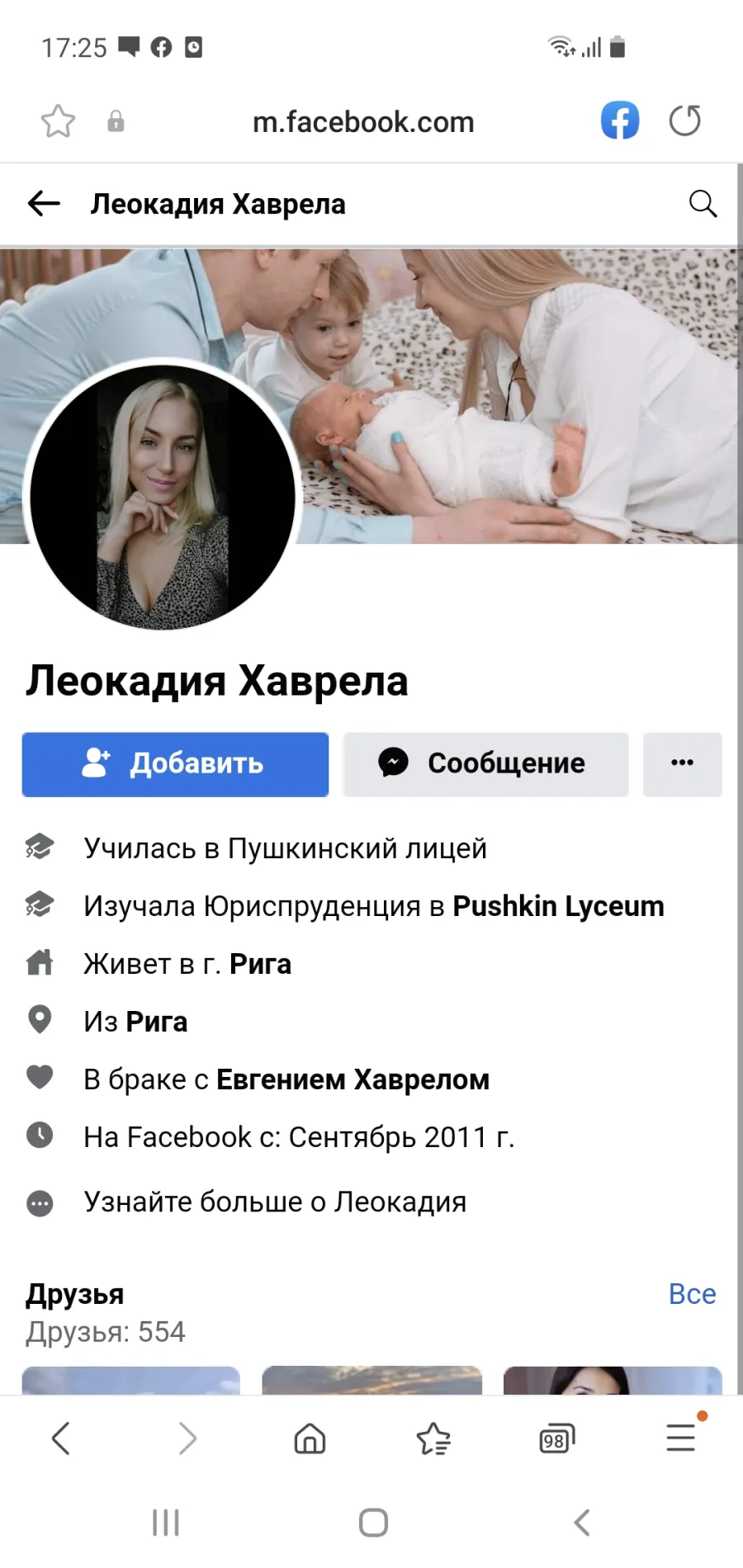Open search with the magnifier icon
The width and height of the screenshot is (743, 1568).
click(703, 203)
